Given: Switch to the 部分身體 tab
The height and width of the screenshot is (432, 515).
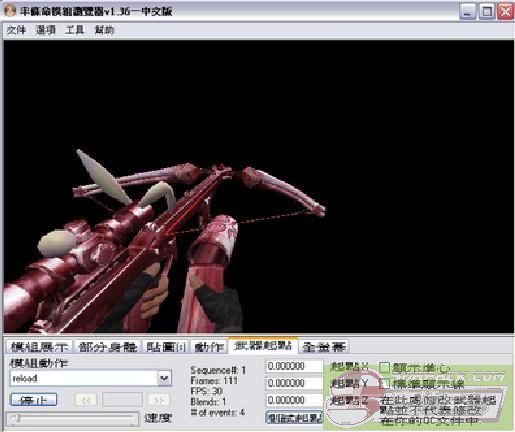Looking at the screenshot, I should [107, 347].
